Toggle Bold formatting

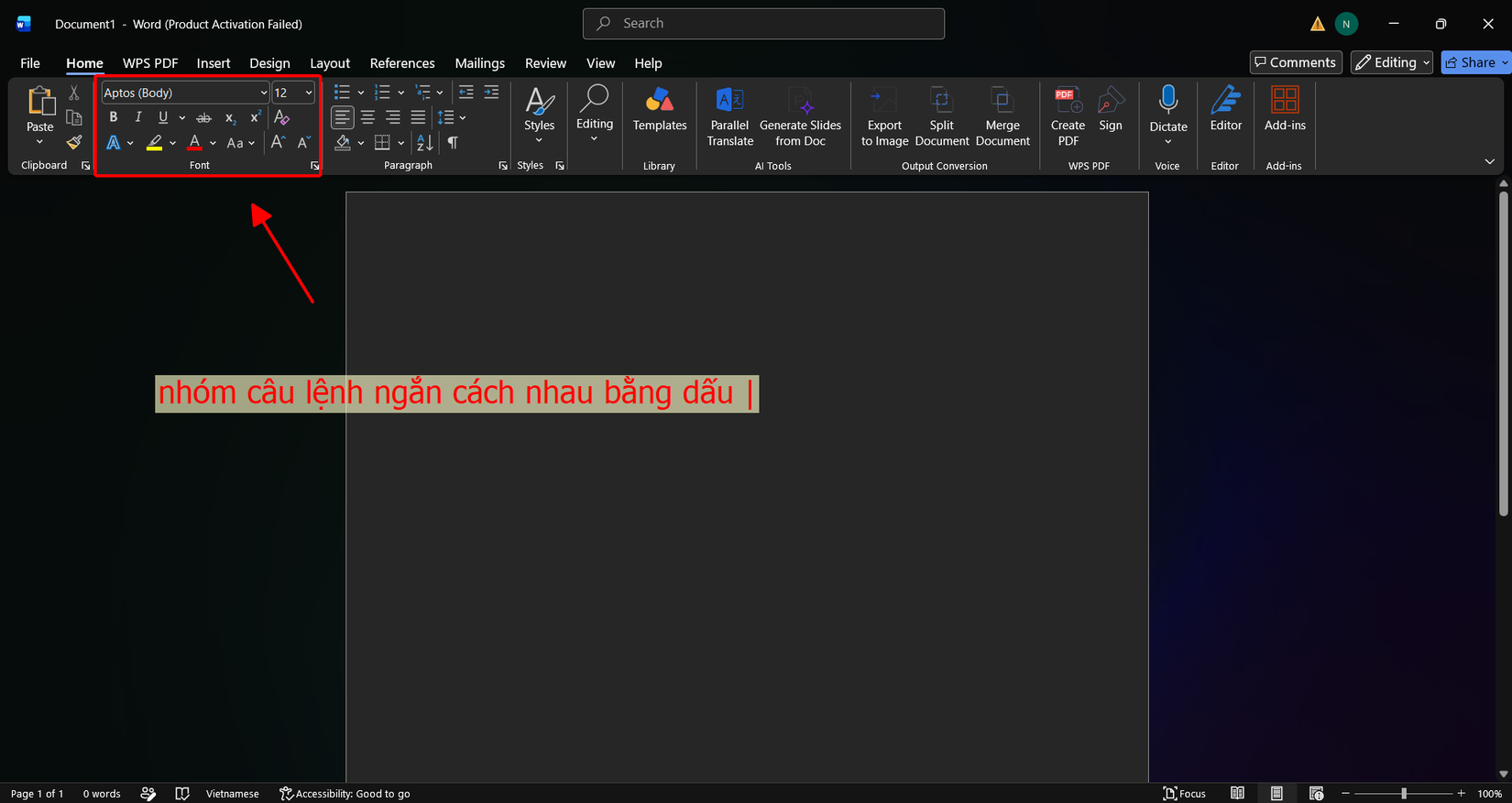click(113, 117)
